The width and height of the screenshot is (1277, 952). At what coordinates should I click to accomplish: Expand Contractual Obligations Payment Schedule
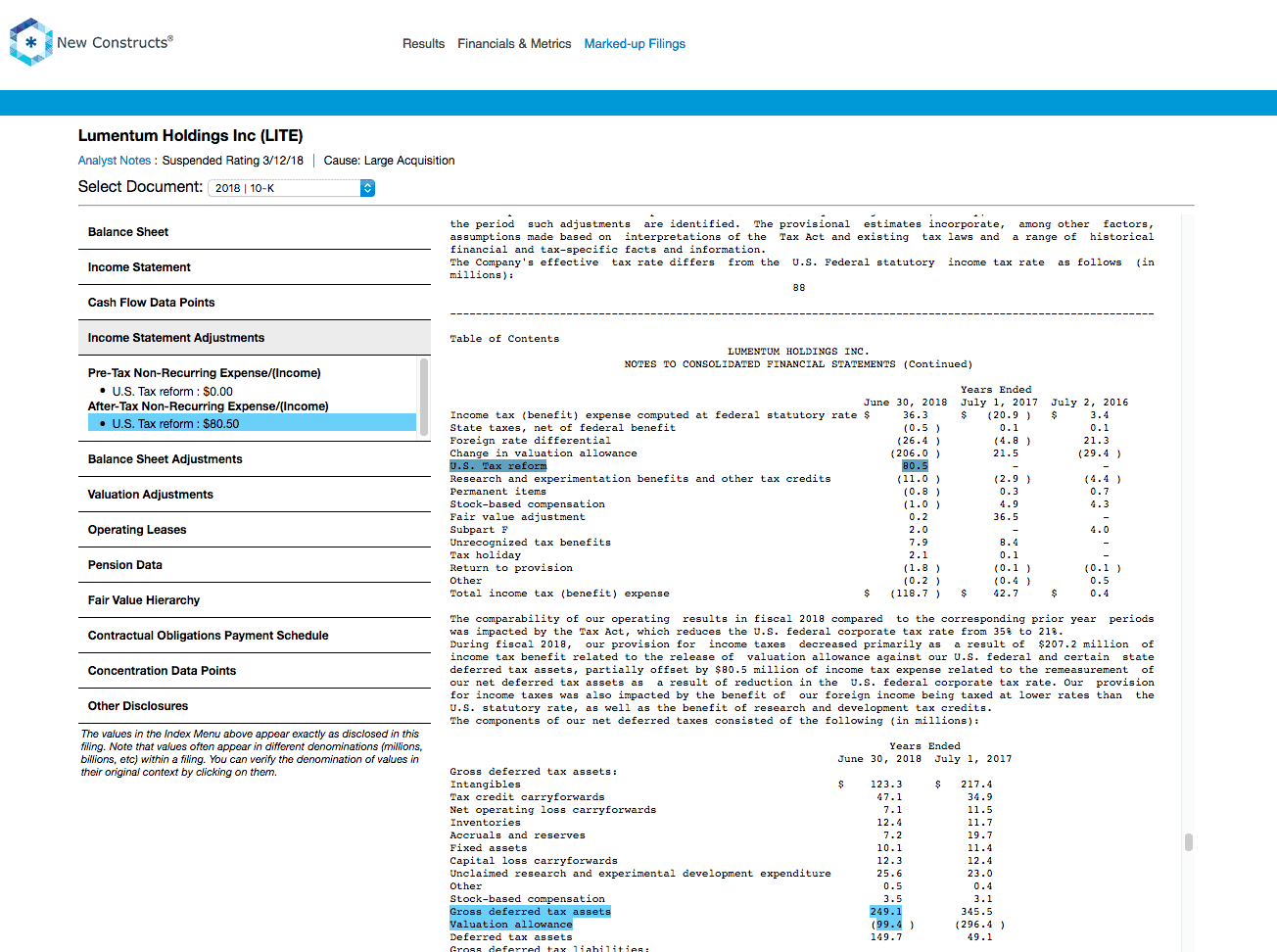coord(255,636)
